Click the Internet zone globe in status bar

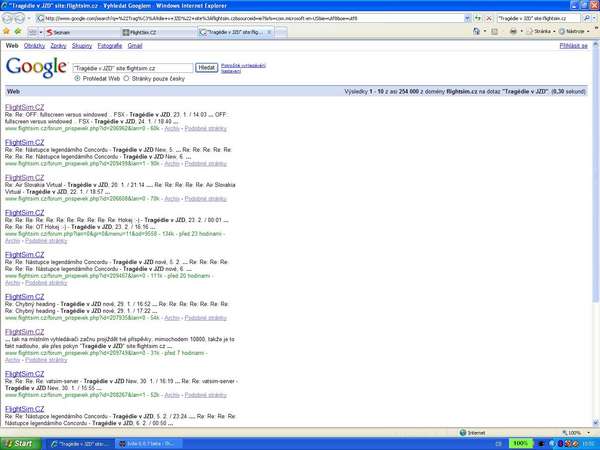pos(463,432)
